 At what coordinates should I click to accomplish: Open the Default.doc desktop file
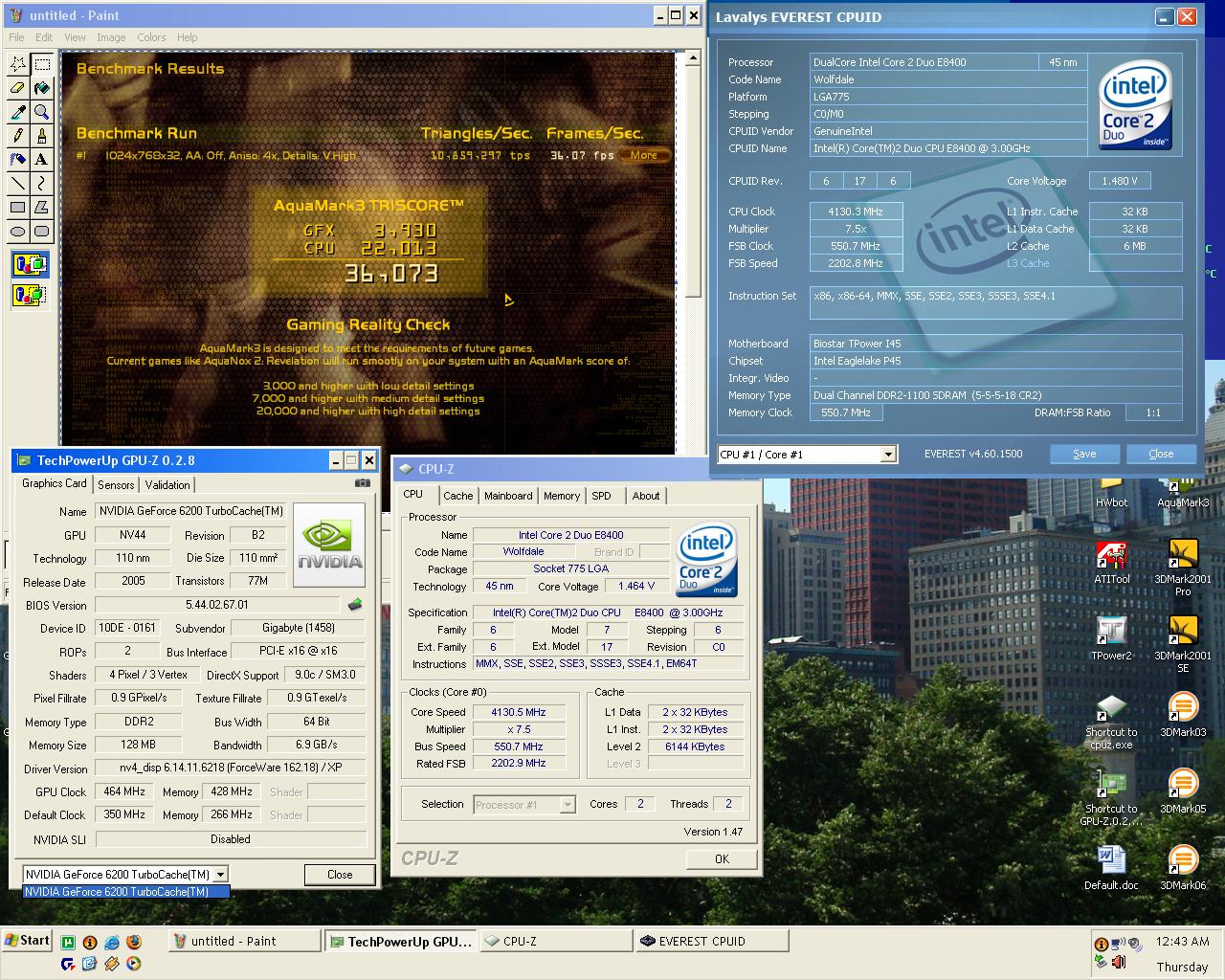click(x=1111, y=868)
